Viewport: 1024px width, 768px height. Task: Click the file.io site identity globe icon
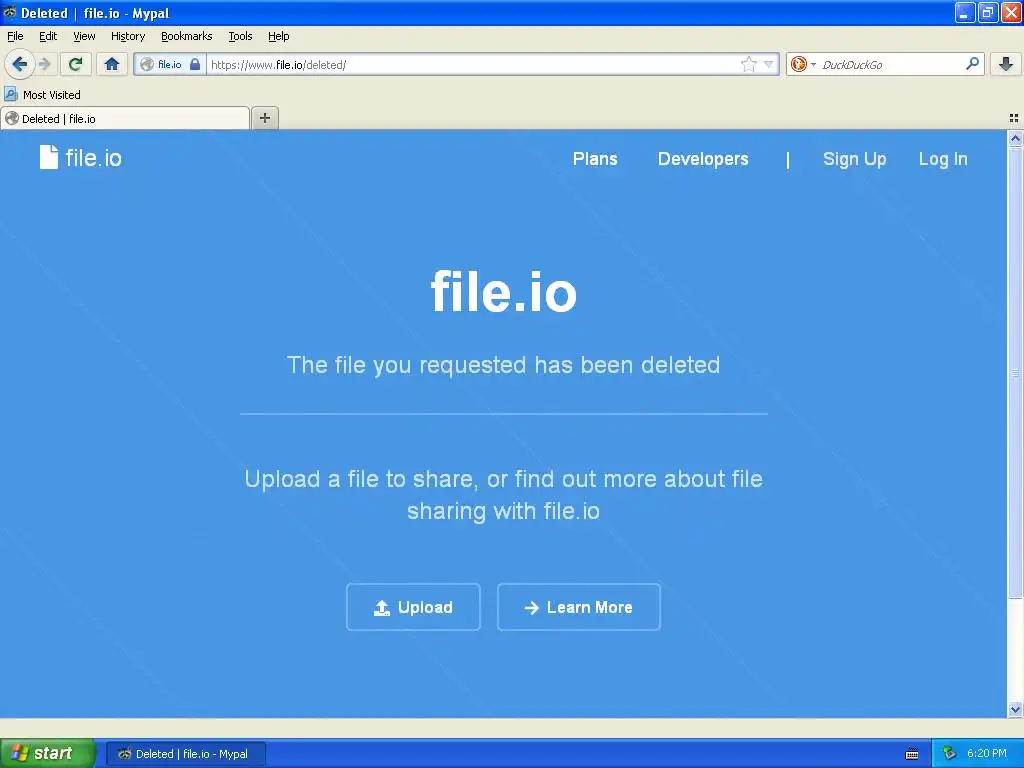(148, 64)
